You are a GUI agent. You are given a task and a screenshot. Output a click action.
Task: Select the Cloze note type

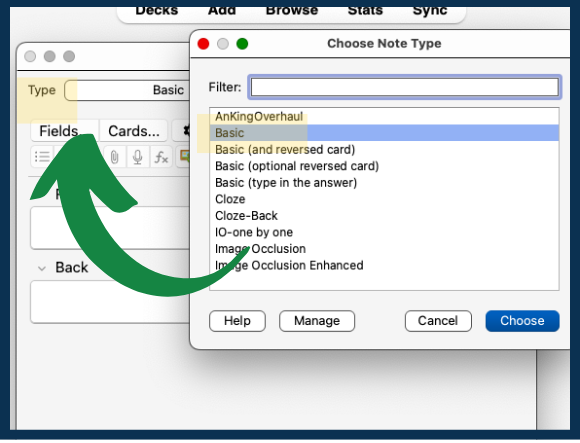[384, 199]
